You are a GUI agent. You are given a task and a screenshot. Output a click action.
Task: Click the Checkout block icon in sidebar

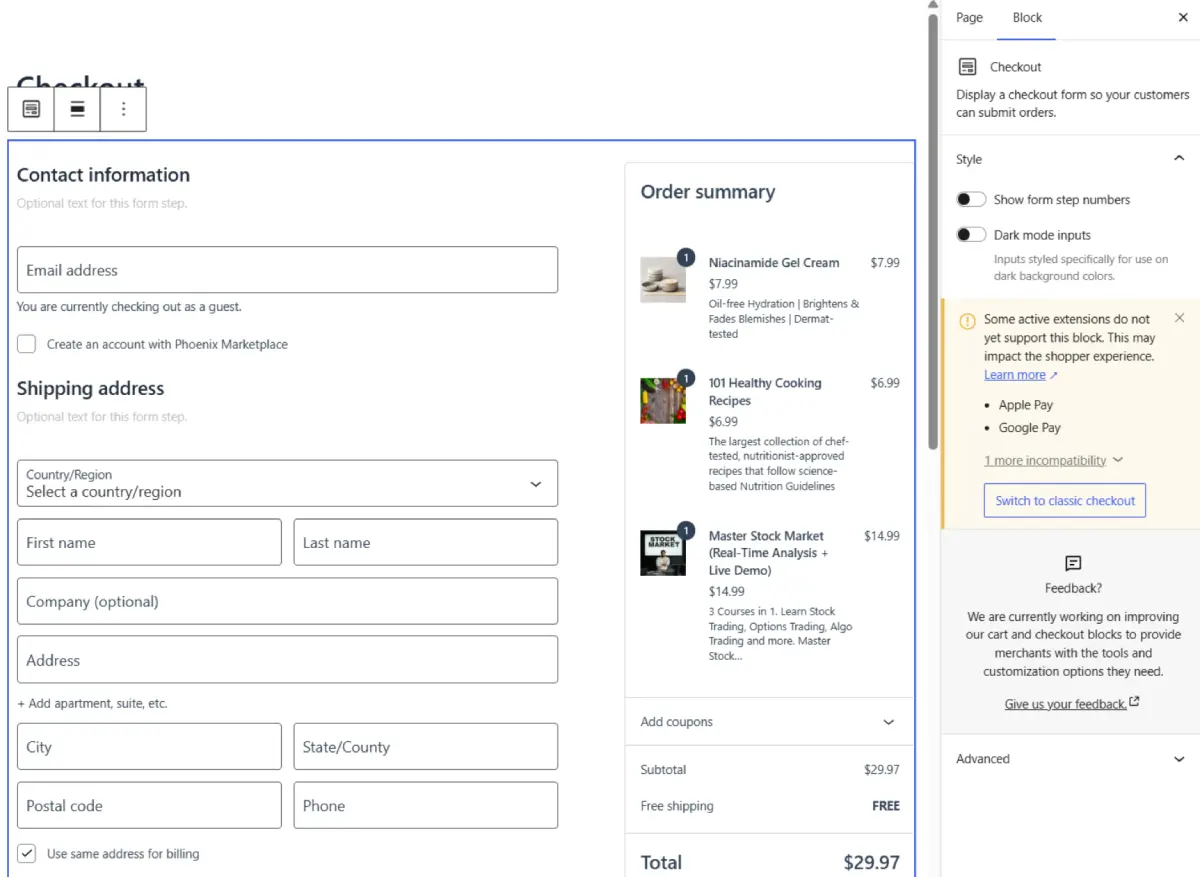point(967,67)
